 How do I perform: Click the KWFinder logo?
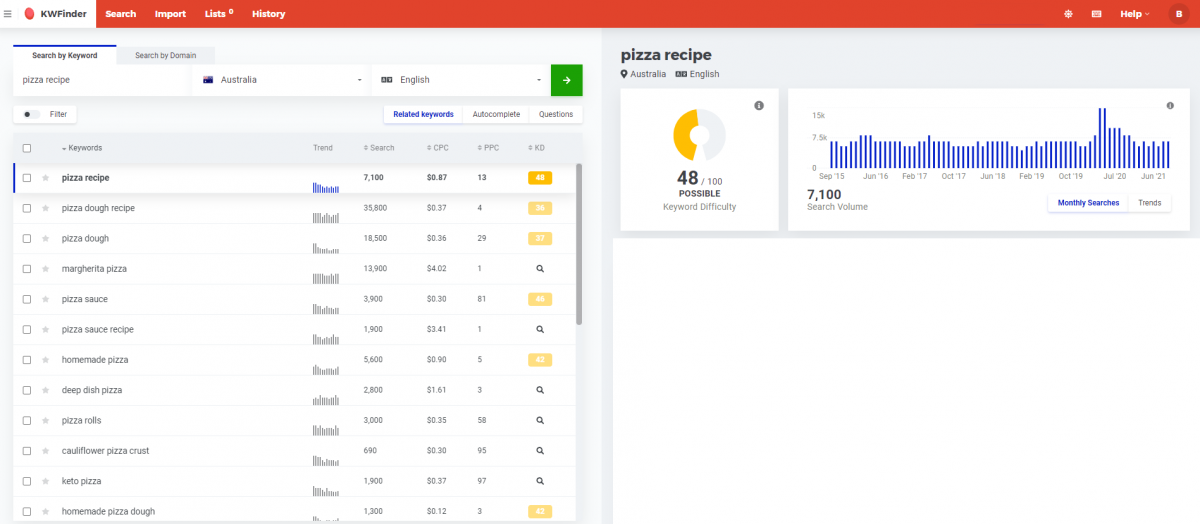click(57, 14)
